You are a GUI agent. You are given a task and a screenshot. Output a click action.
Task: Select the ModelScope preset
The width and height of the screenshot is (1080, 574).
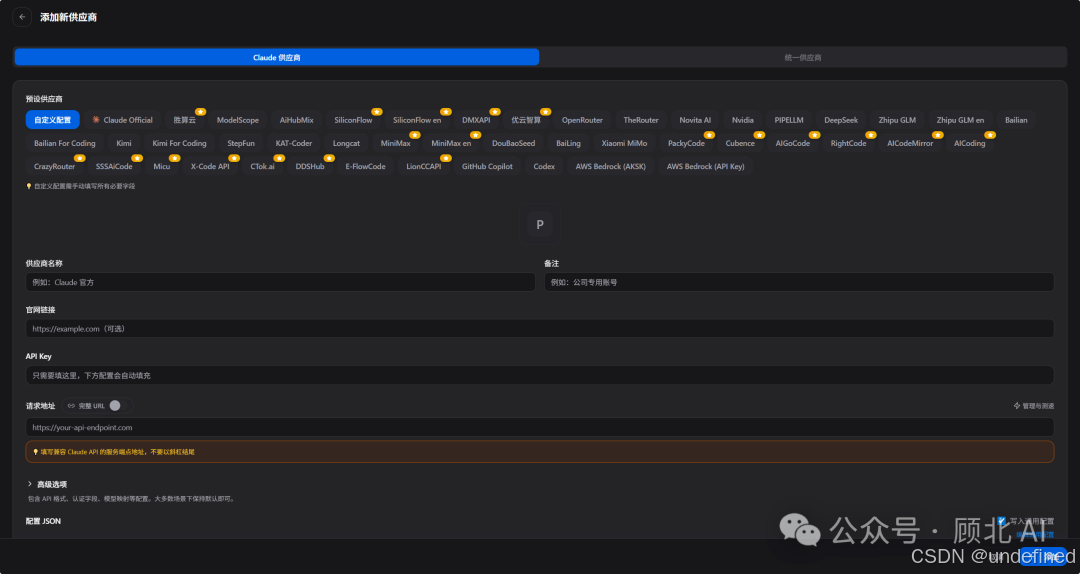pos(238,120)
